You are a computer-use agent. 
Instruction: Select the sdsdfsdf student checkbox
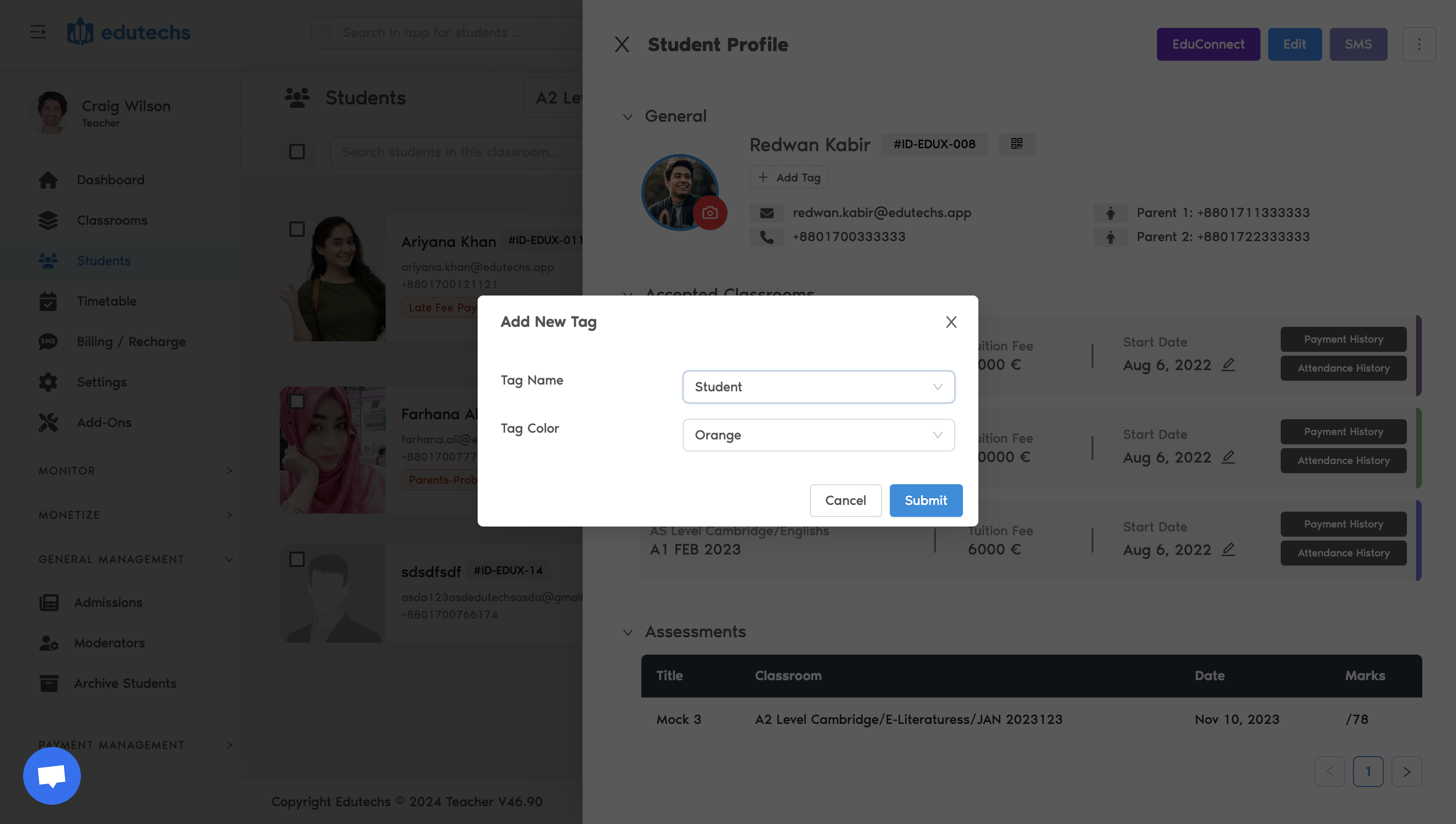pyautogui.click(x=297, y=559)
